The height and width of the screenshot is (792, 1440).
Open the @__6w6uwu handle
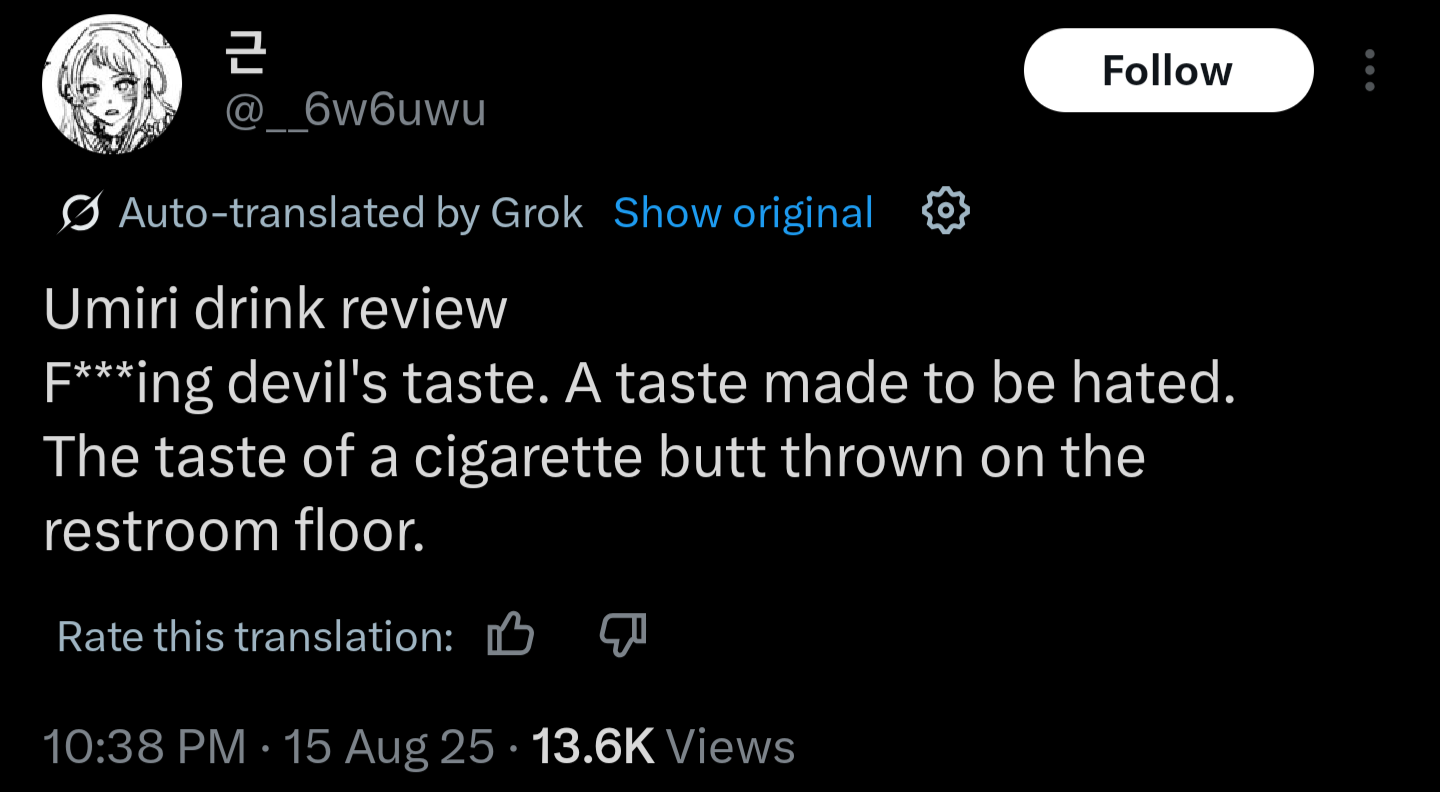(354, 108)
